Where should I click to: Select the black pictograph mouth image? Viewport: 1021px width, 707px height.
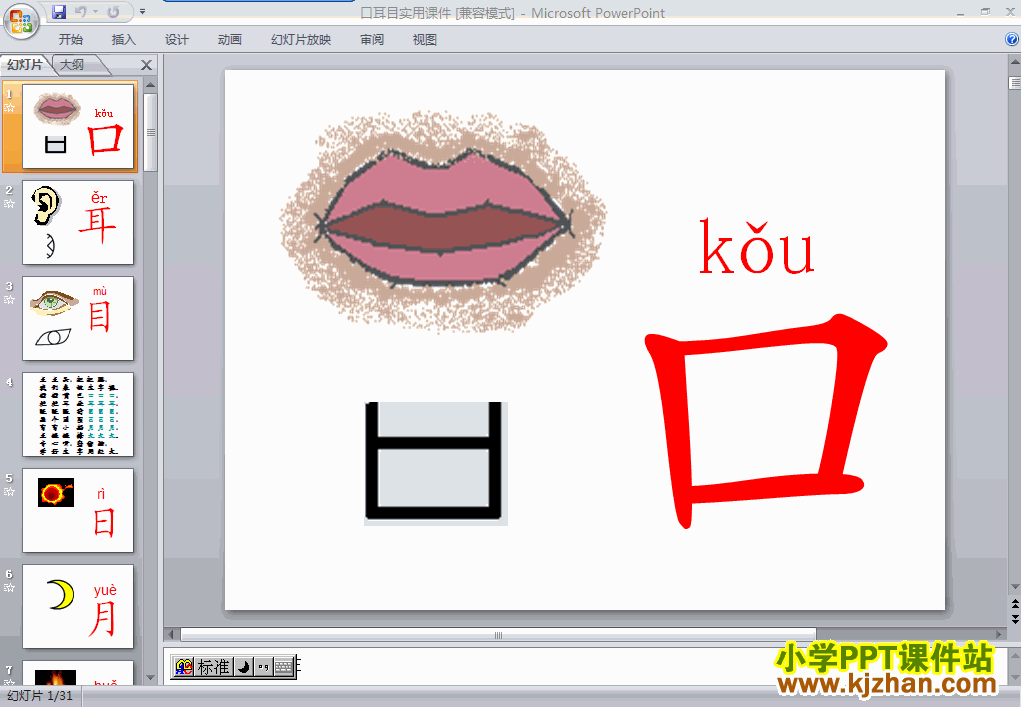(x=436, y=463)
